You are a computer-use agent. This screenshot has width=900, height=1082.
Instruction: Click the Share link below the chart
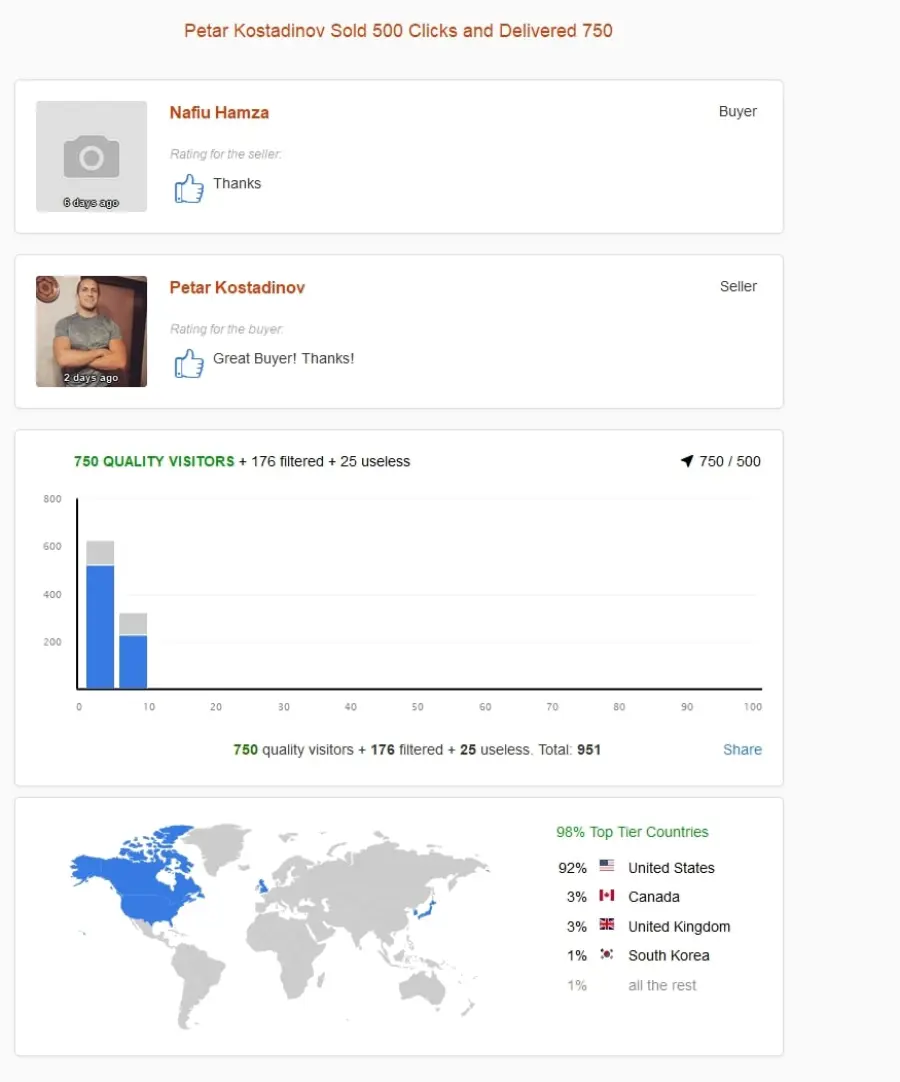point(742,749)
